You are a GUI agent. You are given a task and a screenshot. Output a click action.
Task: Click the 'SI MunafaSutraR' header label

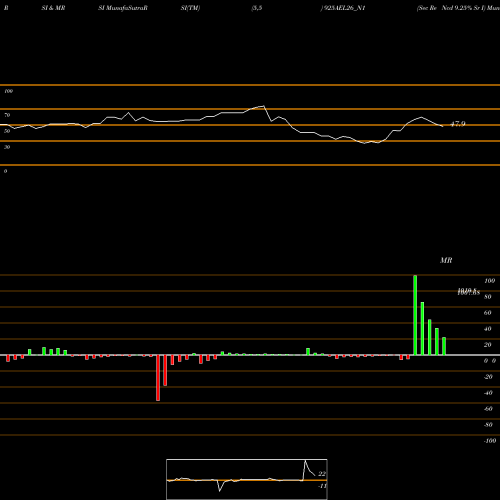tap(123, 8)
